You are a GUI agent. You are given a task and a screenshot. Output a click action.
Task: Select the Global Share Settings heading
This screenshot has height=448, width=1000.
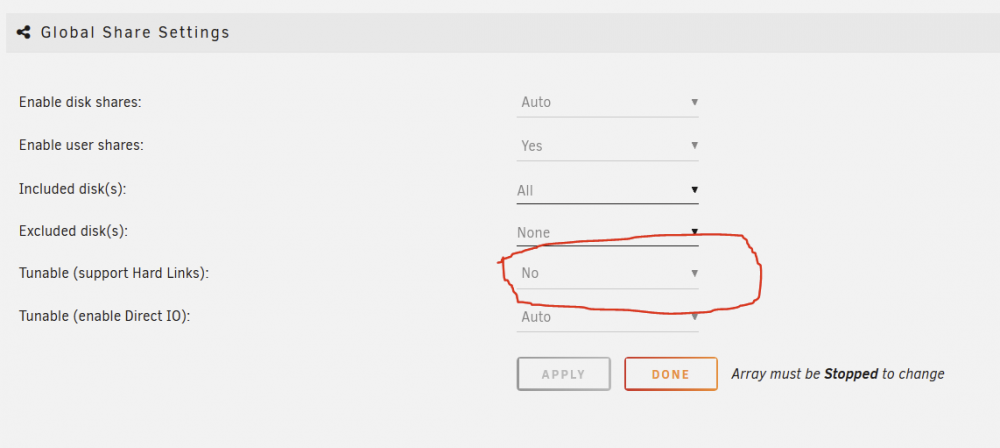135,32
